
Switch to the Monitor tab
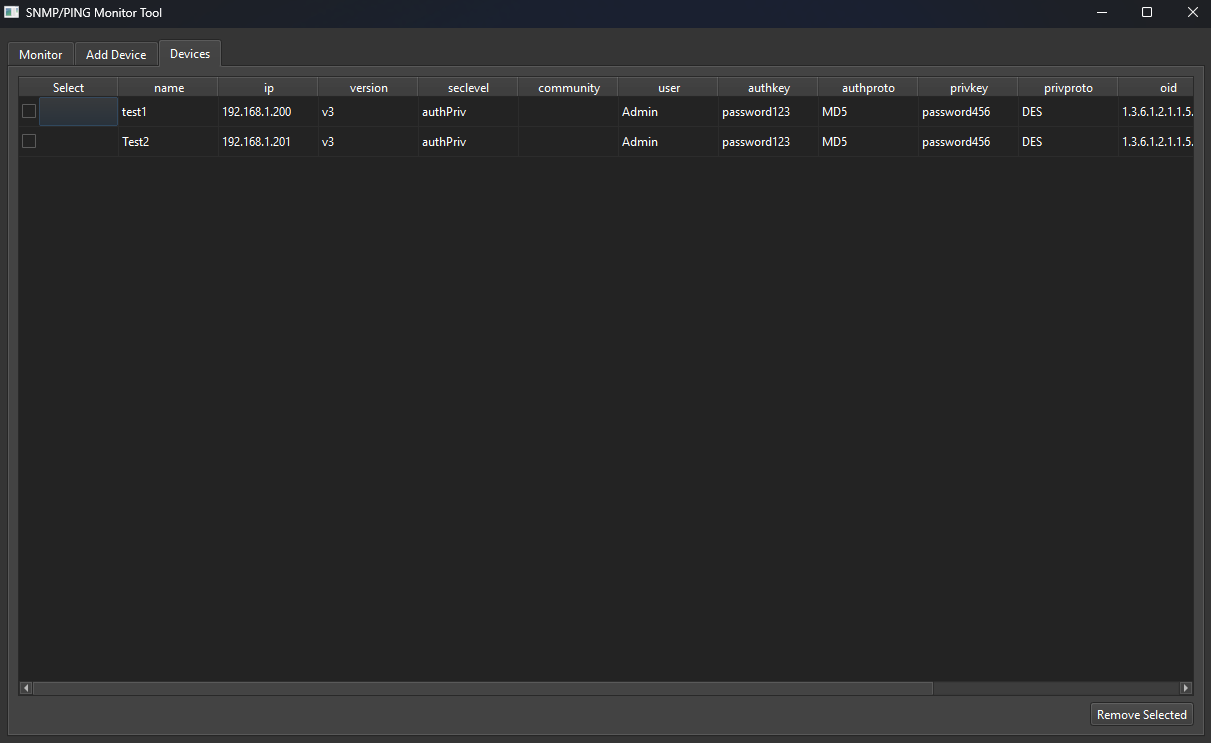(x=40, y=54)
